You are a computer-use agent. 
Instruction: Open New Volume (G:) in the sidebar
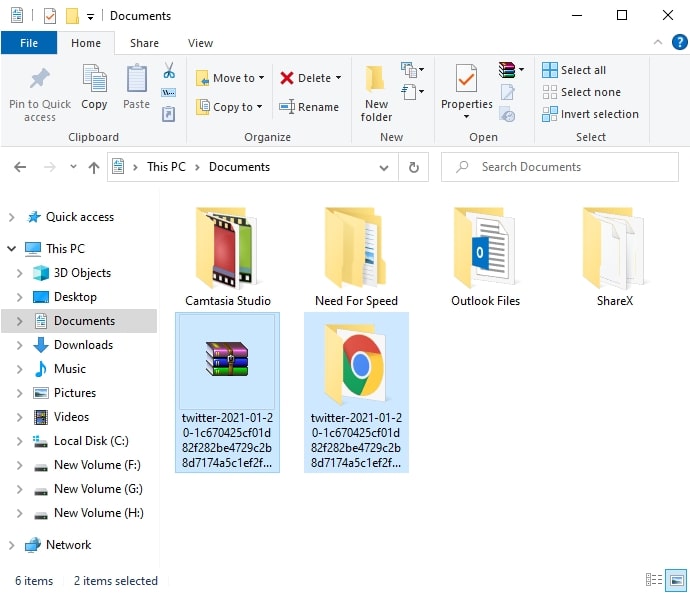pyautogui.click(x=98, y=489)
